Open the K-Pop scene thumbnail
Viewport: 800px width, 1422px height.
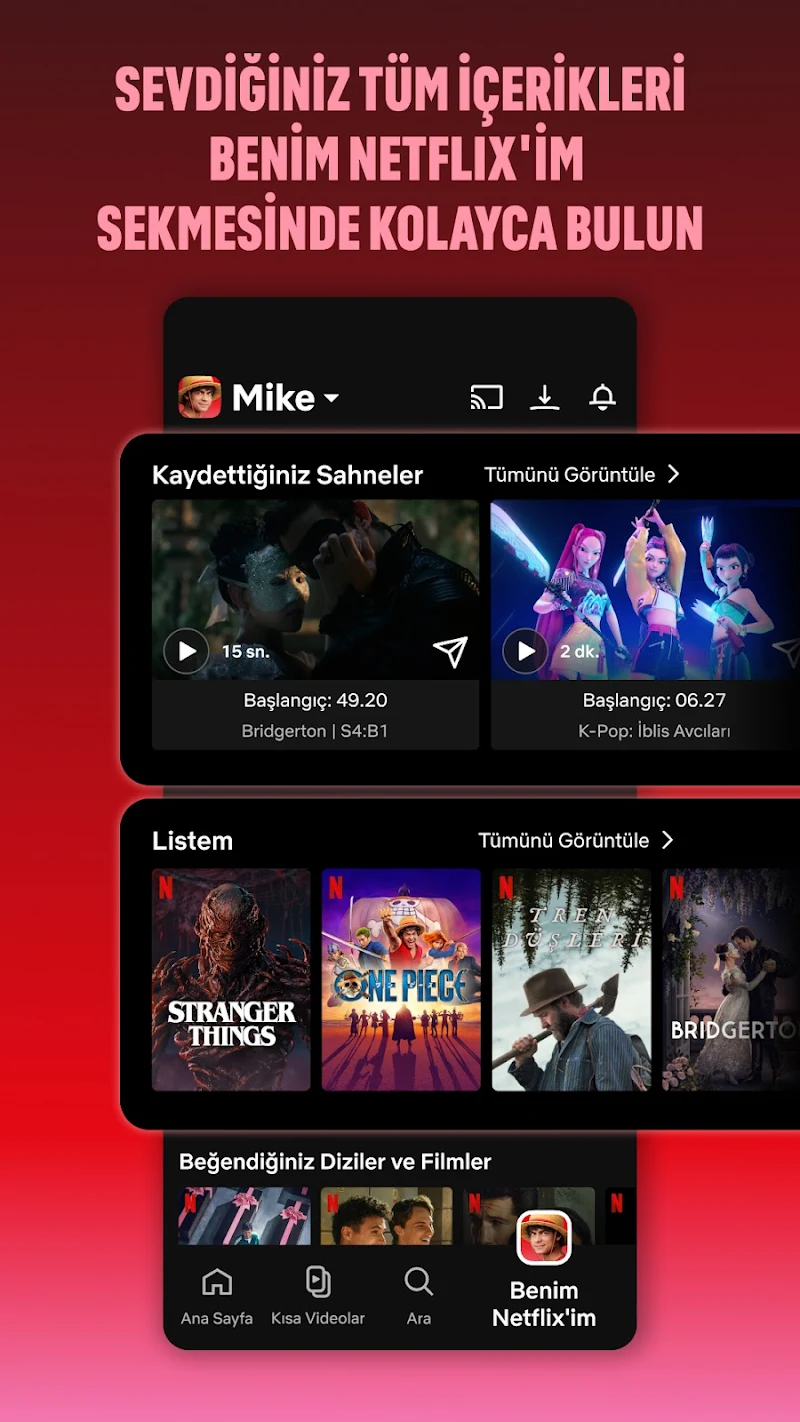click(645, 590)
